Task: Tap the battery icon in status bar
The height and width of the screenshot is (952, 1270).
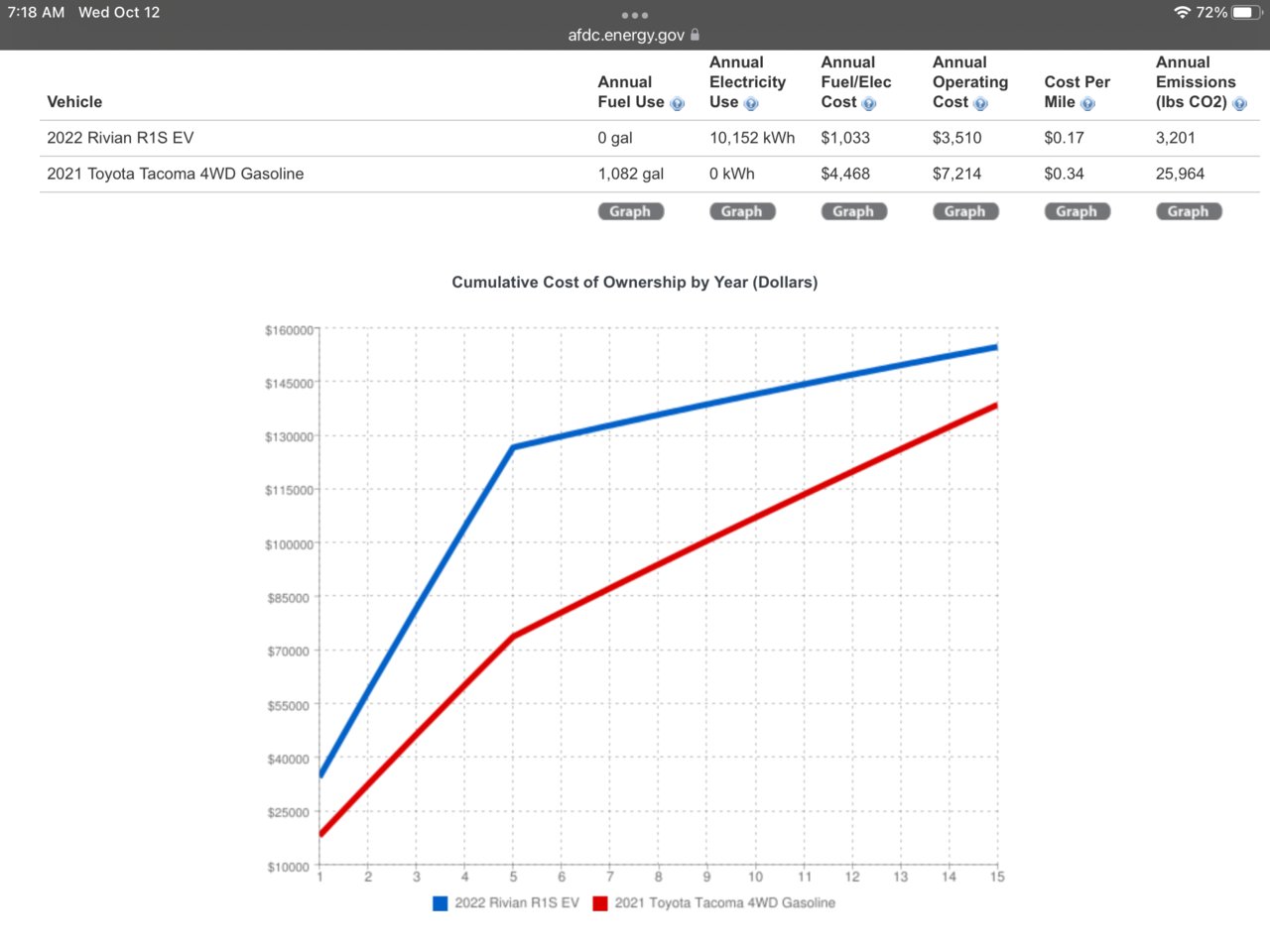Action: click(1247, 13)
